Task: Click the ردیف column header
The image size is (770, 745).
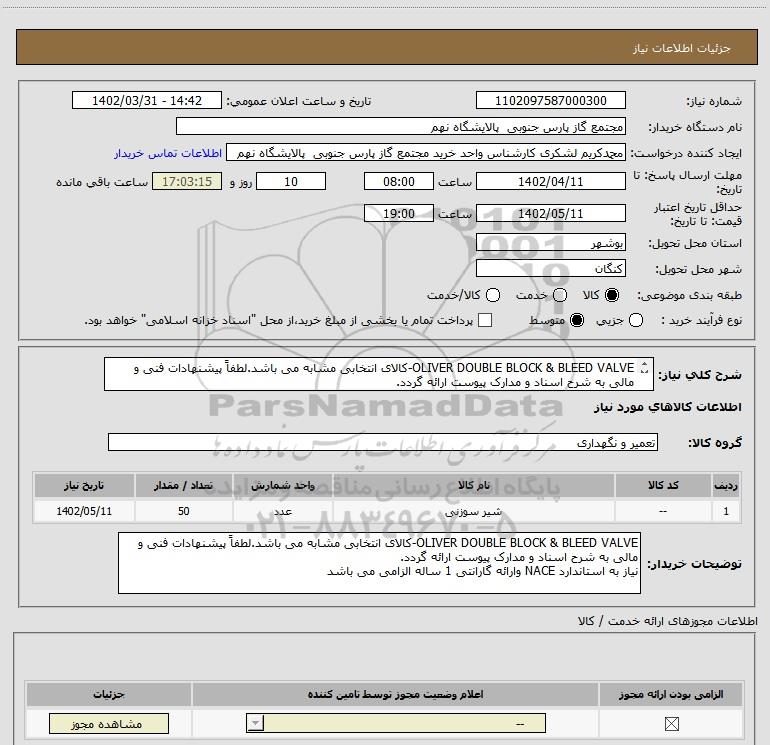Action: click(x=726, y=485)
